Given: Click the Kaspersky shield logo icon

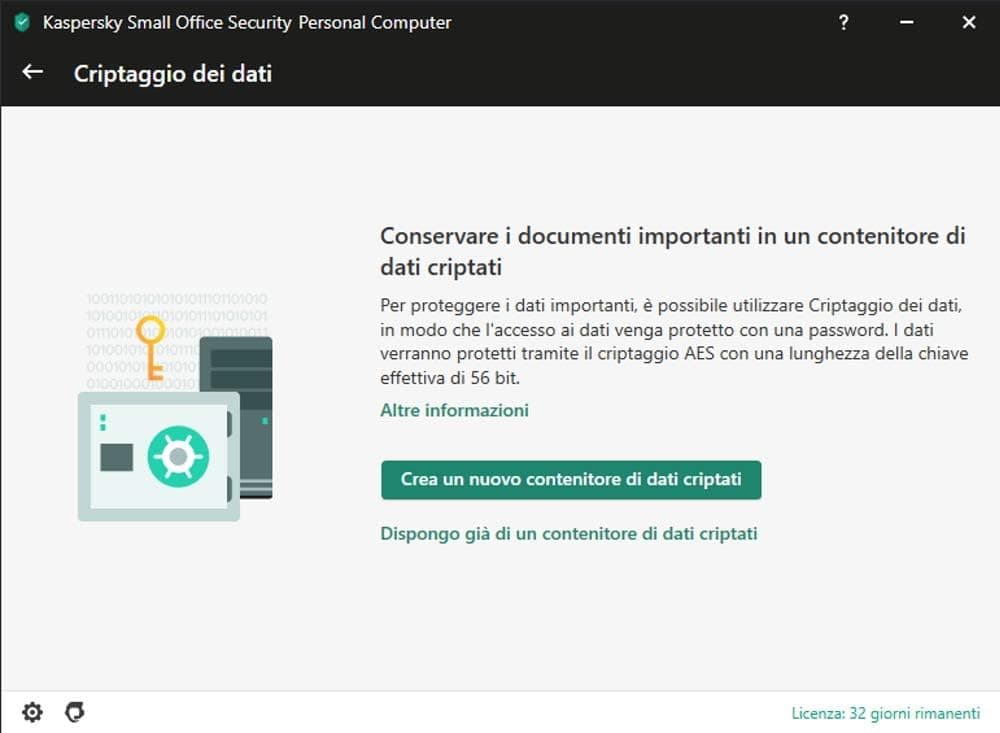Looking at the screenshot, I should pos(22,22).
